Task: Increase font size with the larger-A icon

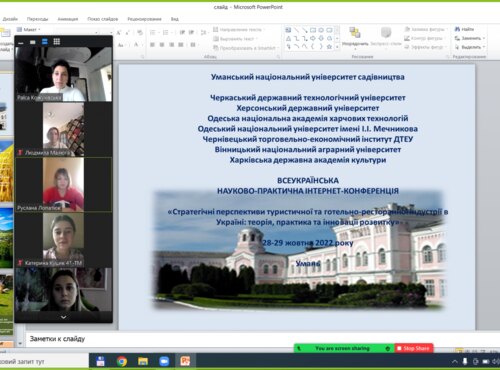Action: (x=119, y=33)
